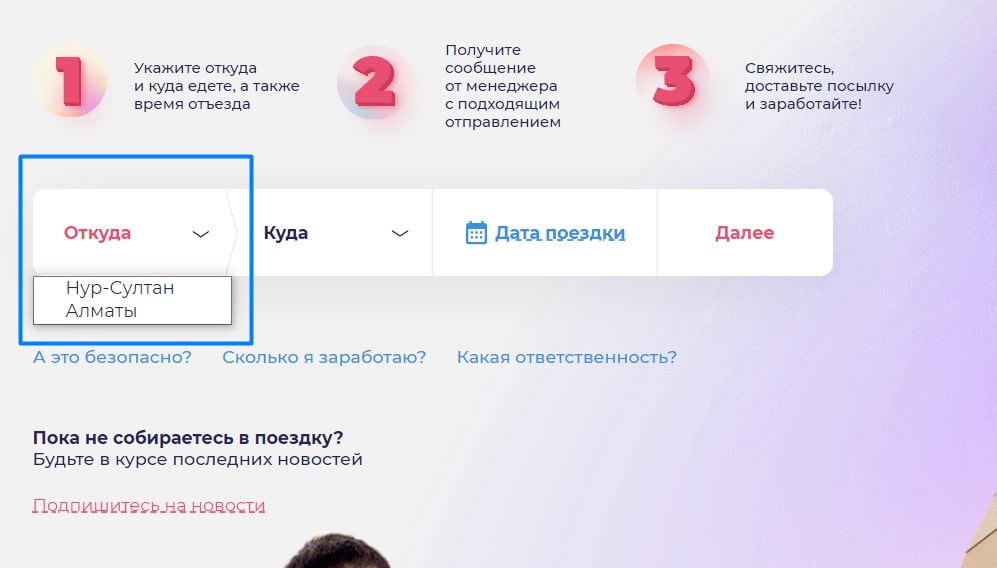997x568 pixels.
Task: Select Нур-Султан from the dropdown list
Action: pyautogui.click(x=120, y=288)
